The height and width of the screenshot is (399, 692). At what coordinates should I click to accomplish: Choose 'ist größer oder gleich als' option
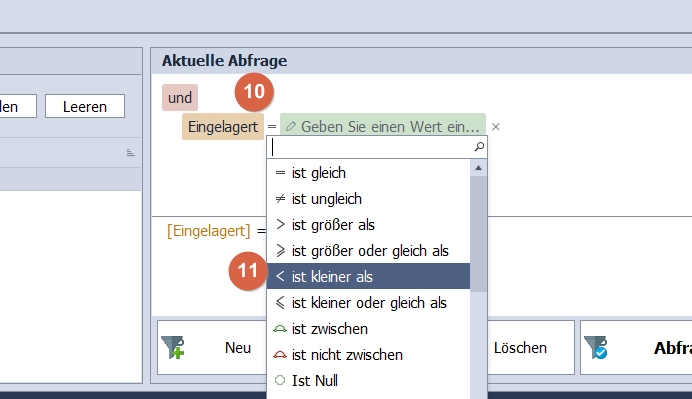(x=369, y=251)
